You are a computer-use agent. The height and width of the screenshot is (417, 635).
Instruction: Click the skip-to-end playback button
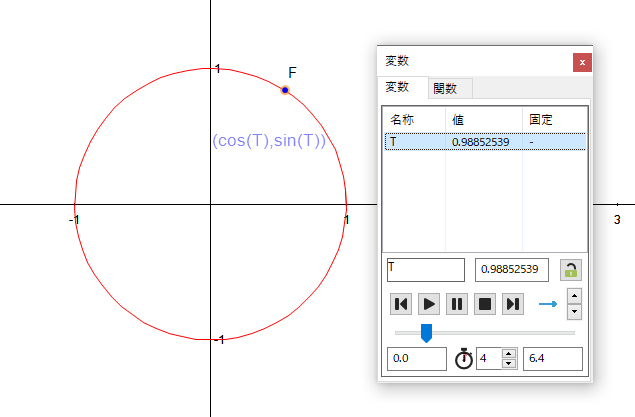coord(512,304)
